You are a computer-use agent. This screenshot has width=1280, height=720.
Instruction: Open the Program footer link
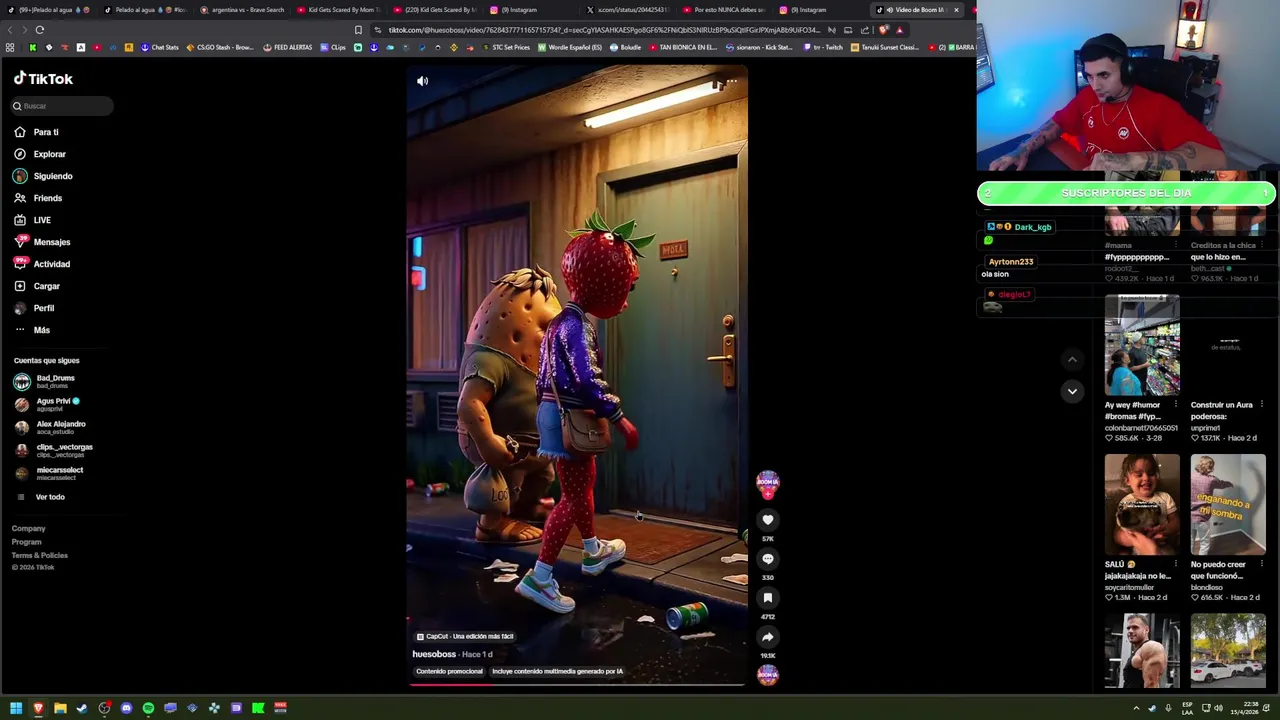(26, 542)
